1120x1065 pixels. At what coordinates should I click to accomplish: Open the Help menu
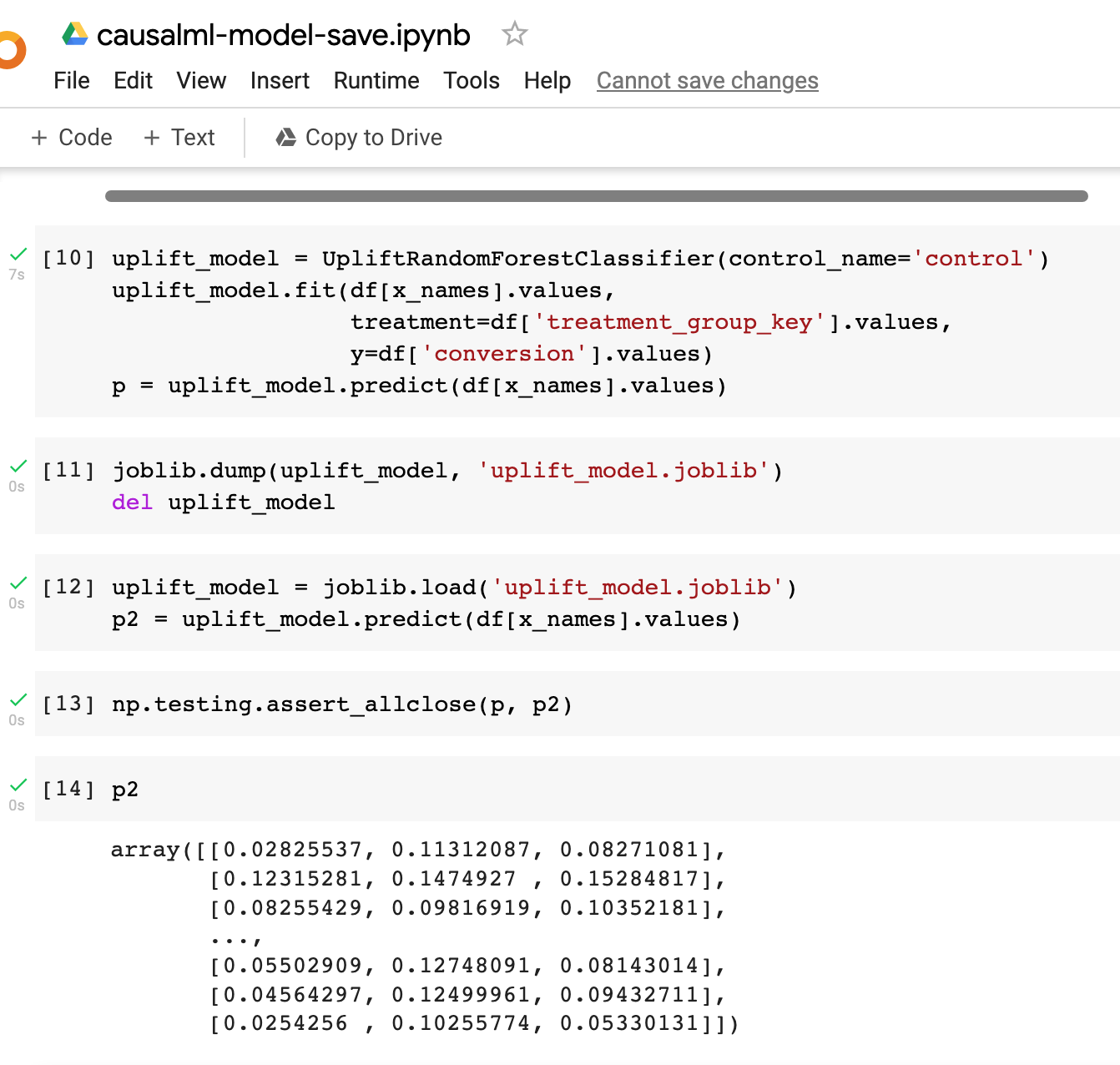coord(547,80)
